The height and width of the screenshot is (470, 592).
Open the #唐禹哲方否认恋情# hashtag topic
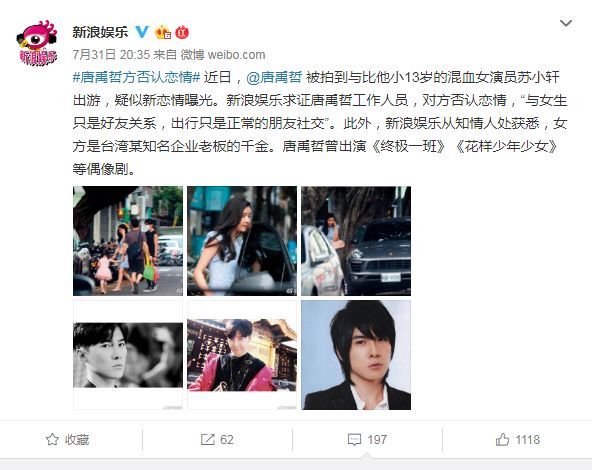click(136, 78)
